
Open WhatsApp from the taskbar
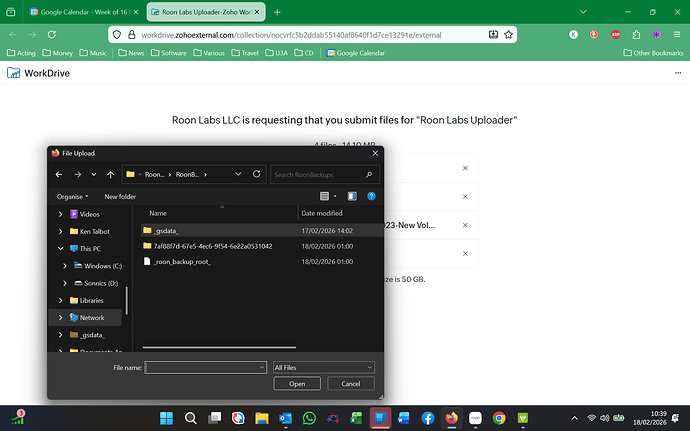click(309, 417)
